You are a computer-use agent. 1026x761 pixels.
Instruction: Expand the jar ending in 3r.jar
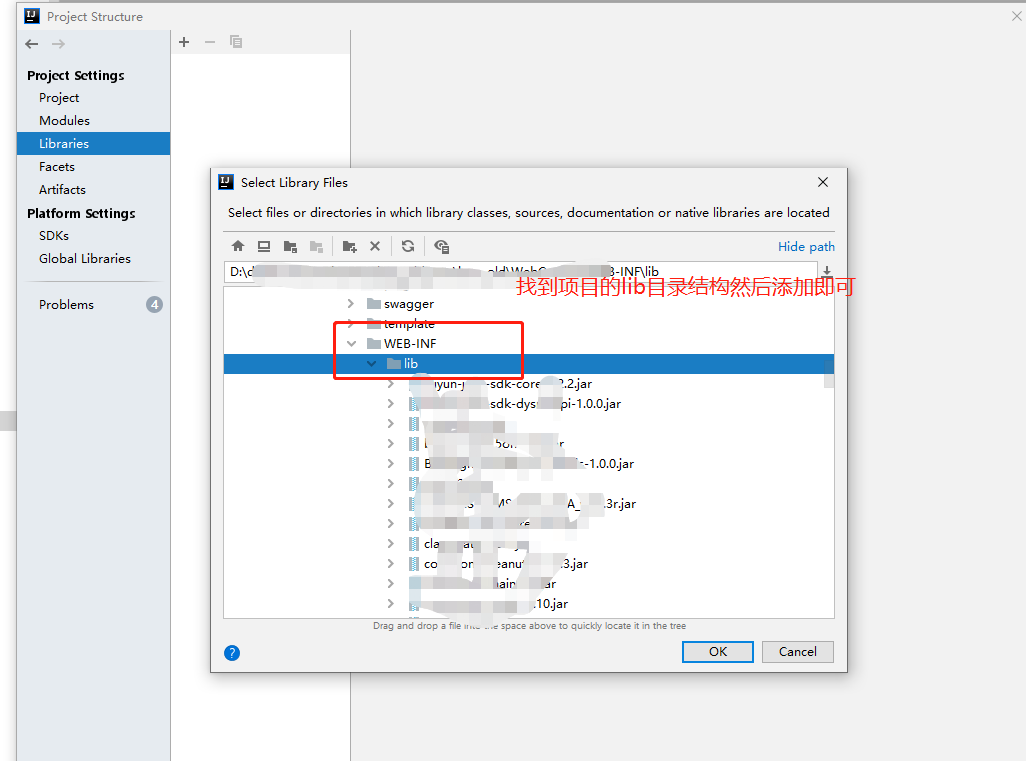(x=391, y=503)
